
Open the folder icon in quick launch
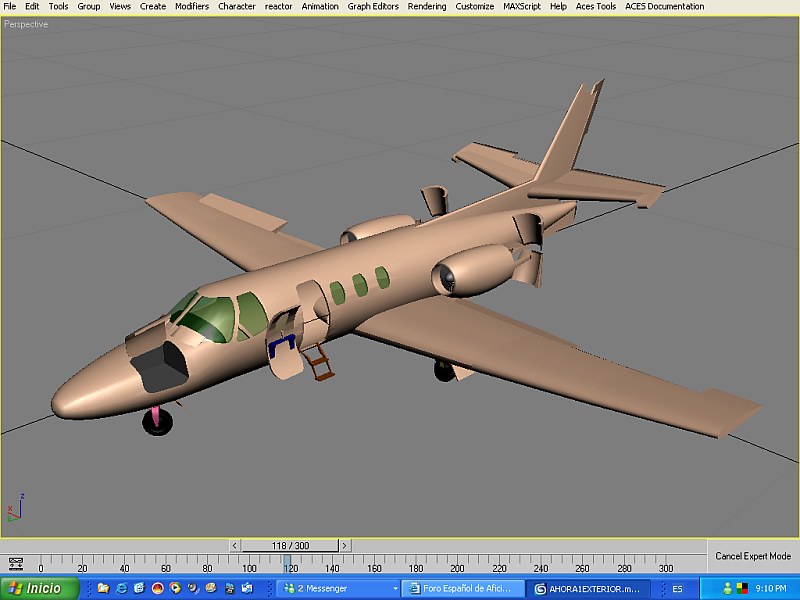click(x=103, y=588)
